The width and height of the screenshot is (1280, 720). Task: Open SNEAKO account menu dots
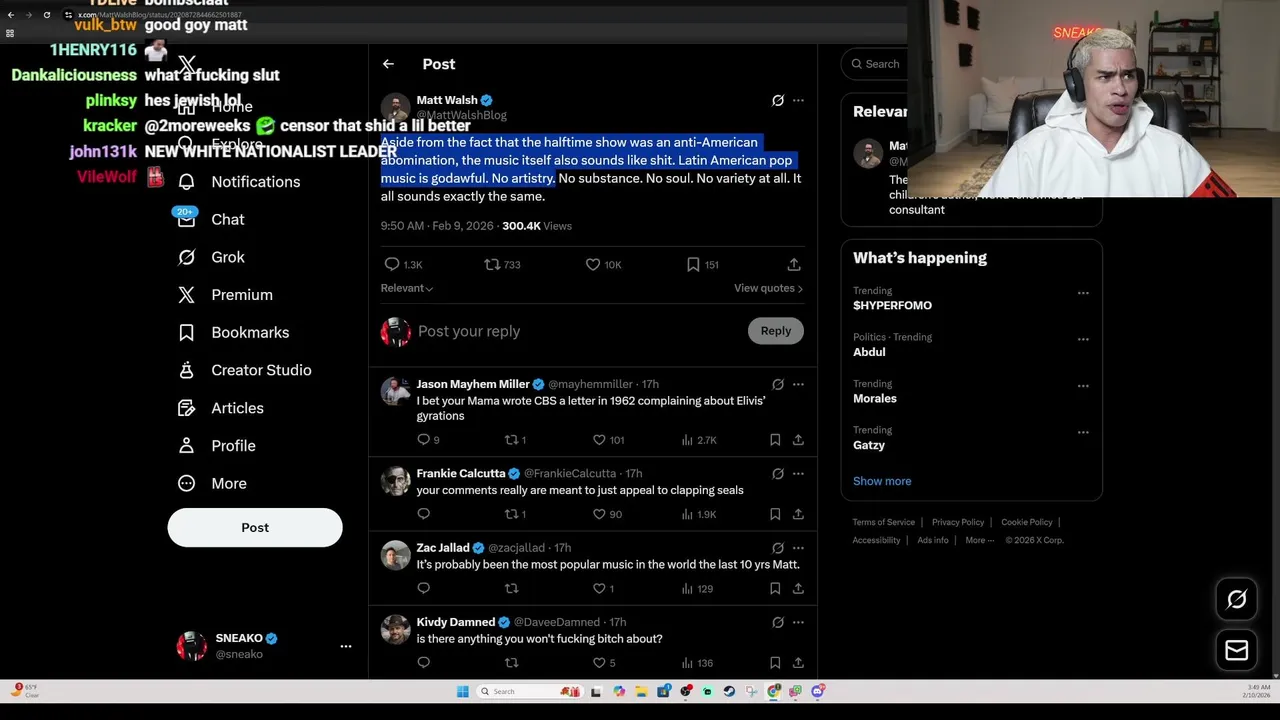click(x=346, y=646)
